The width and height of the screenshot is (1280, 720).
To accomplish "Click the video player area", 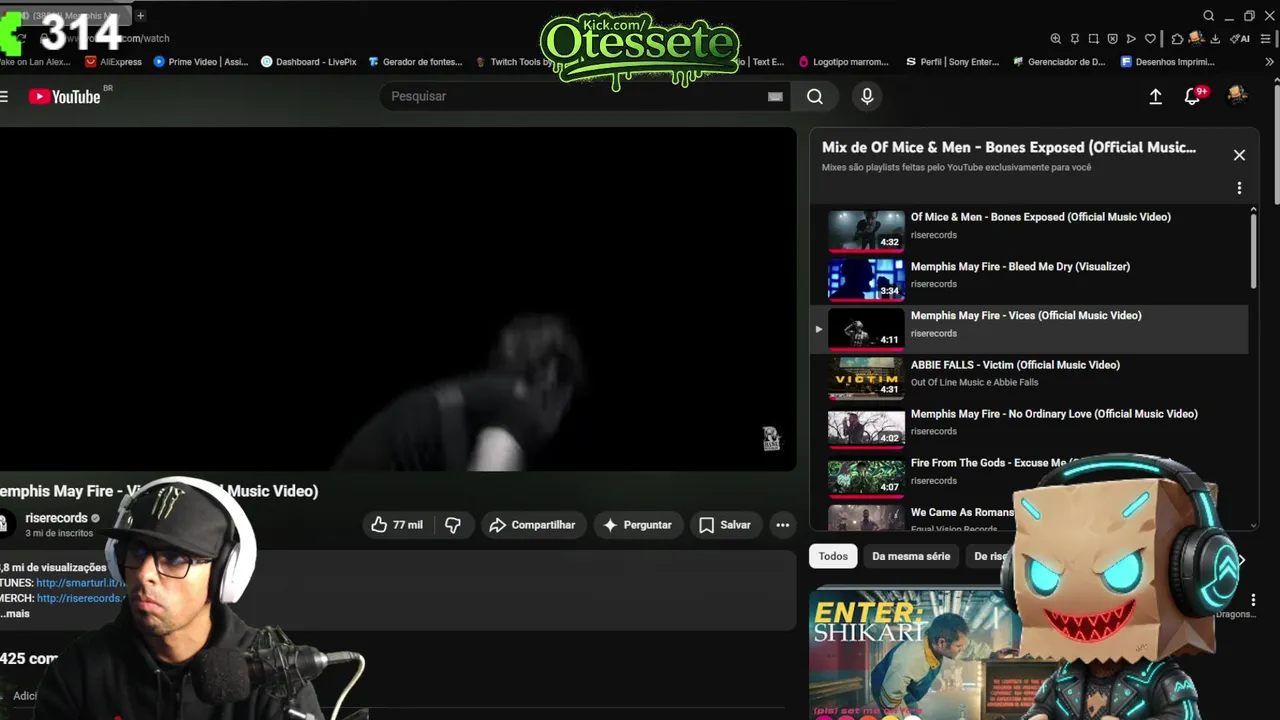I will [397, 298].
